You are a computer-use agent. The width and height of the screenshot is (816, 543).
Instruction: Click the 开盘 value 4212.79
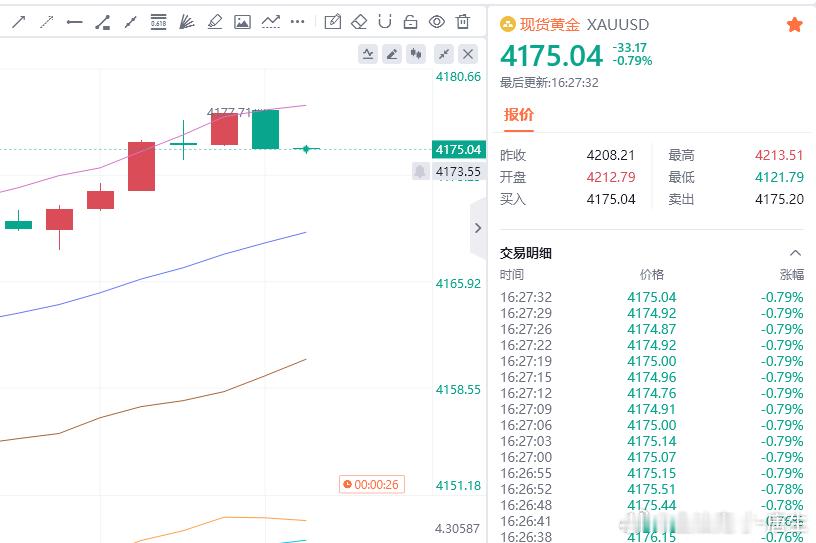point(611,177)
